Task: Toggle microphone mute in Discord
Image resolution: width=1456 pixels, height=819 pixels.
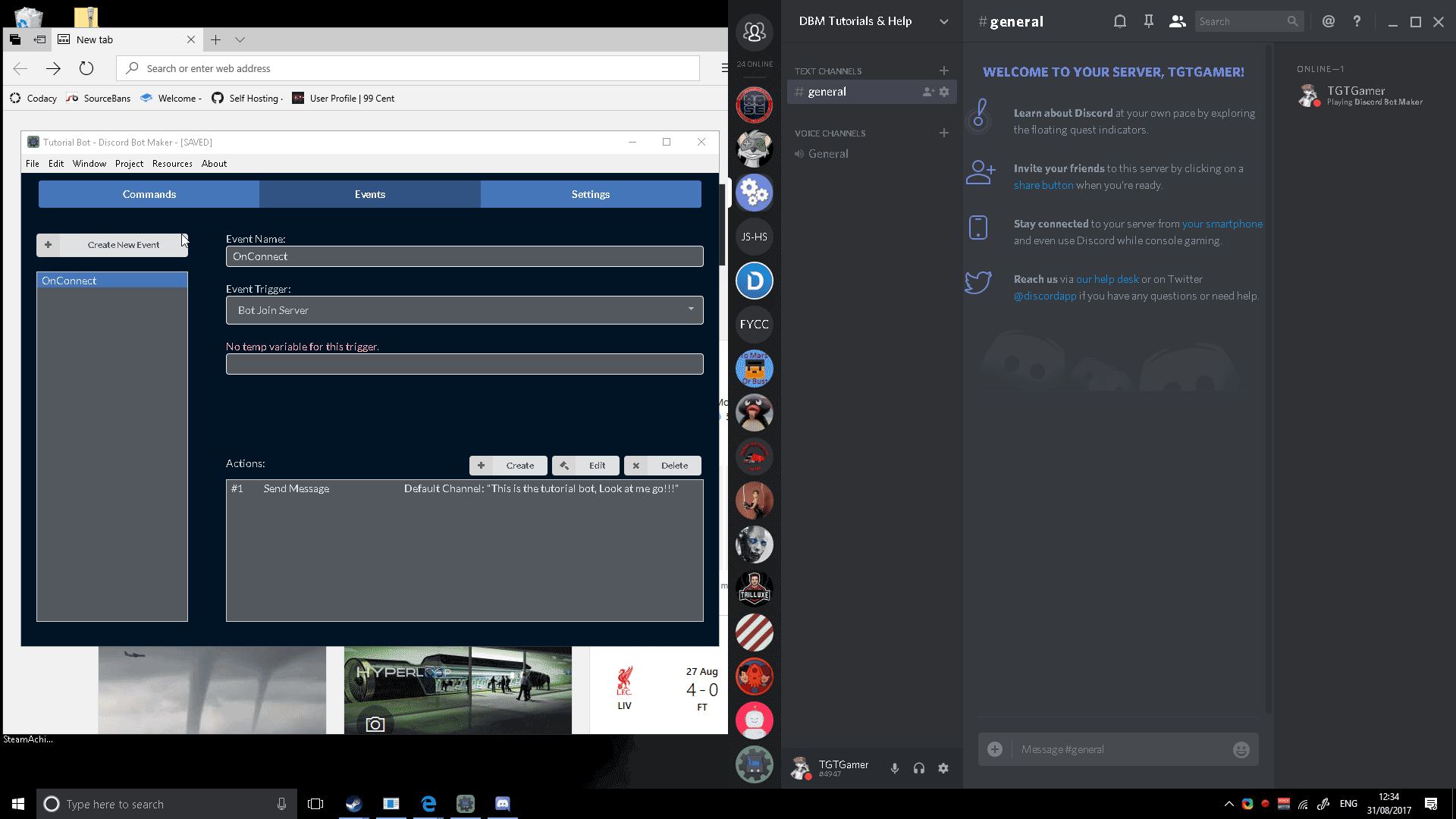Action: pyautogui.click(x=895, y=768)
